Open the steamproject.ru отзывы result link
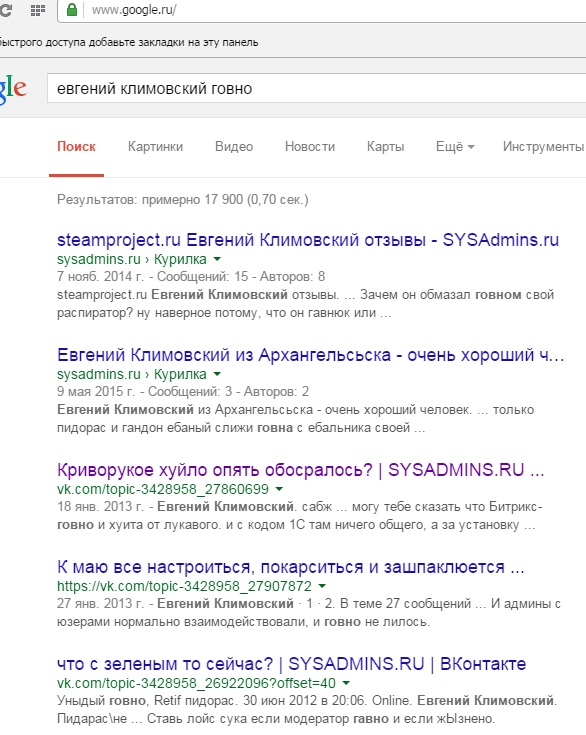 (x=308, y=240)
